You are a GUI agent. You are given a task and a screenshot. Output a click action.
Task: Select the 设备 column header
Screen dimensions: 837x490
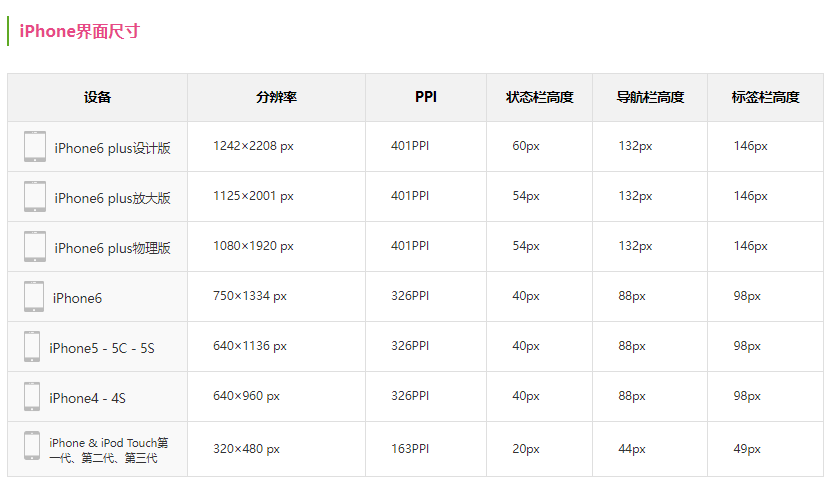pos(97,97)
